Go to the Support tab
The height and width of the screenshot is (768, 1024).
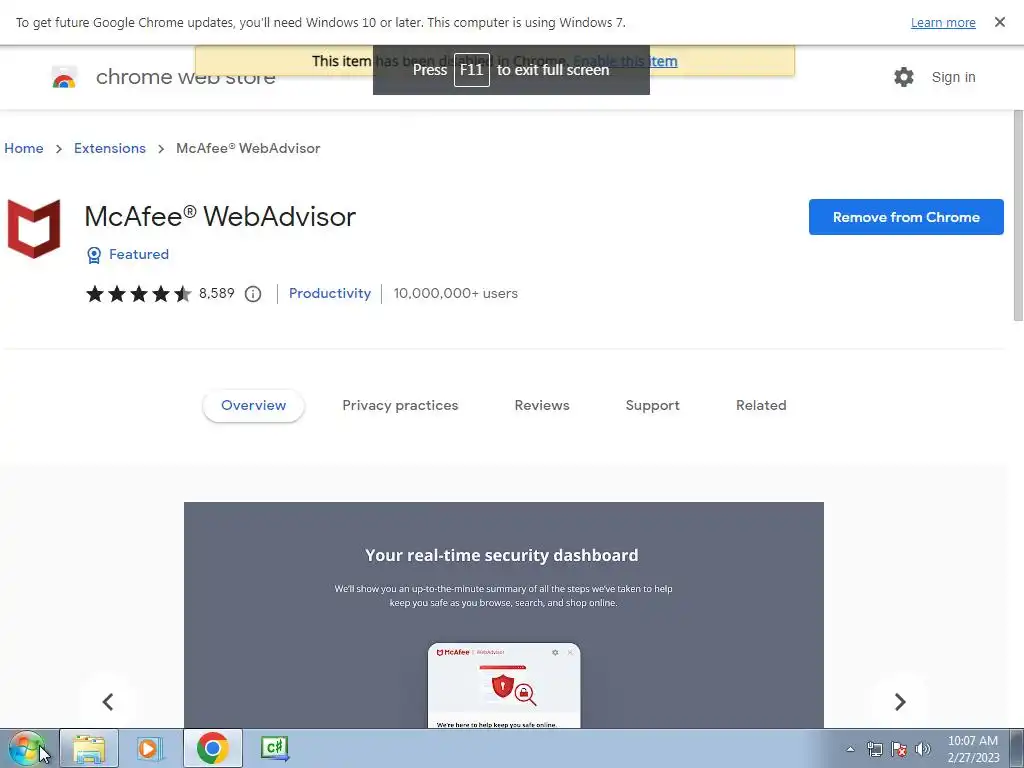point(652,406)
